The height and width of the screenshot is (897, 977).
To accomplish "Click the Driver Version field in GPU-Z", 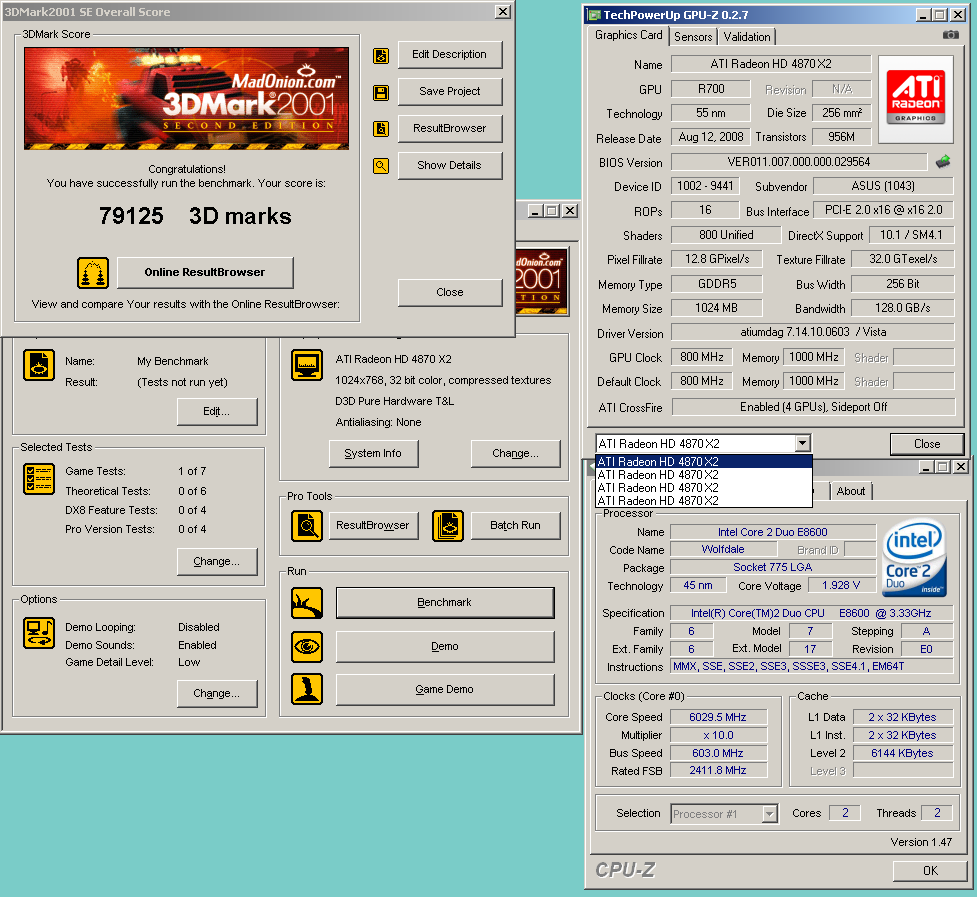I will click(813, 333).
